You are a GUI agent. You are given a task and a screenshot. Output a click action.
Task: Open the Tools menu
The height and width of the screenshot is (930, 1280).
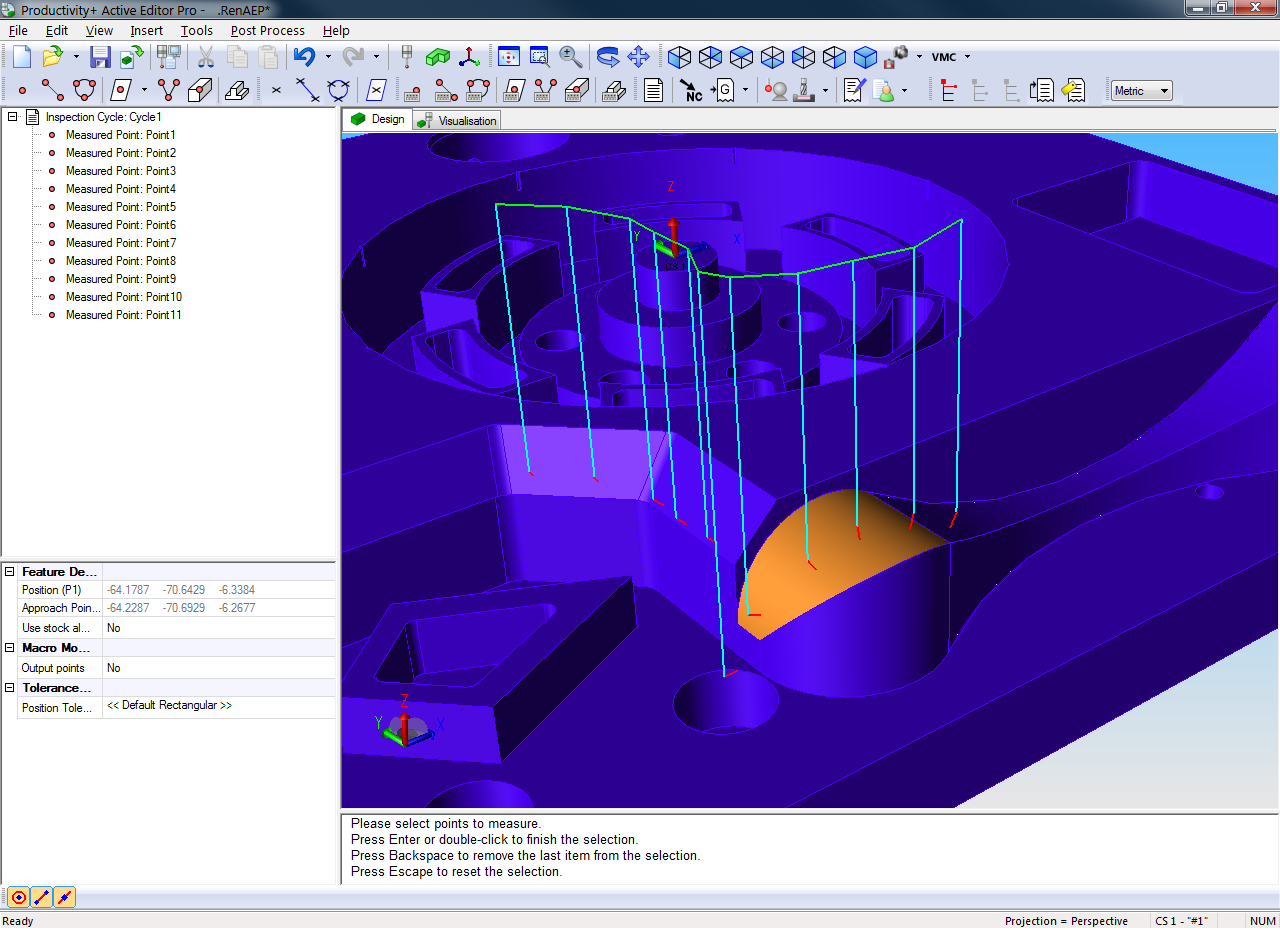click(x=197, y=31)
